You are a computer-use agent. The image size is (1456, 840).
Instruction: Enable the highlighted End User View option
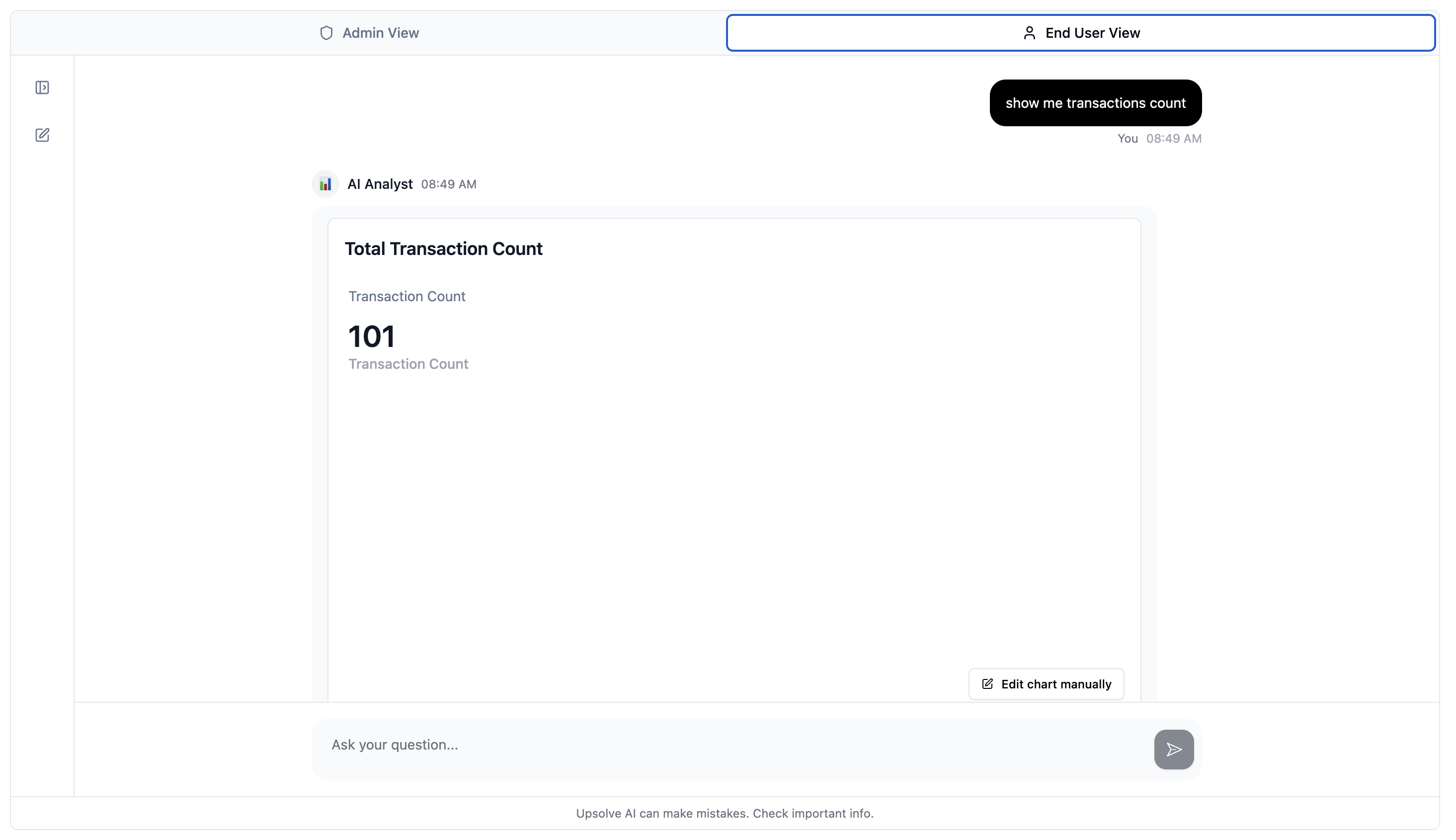coord(1081,33)
